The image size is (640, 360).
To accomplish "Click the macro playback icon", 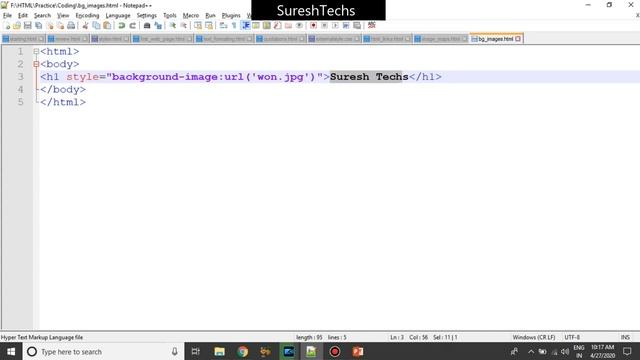I will tap(335, 26).
